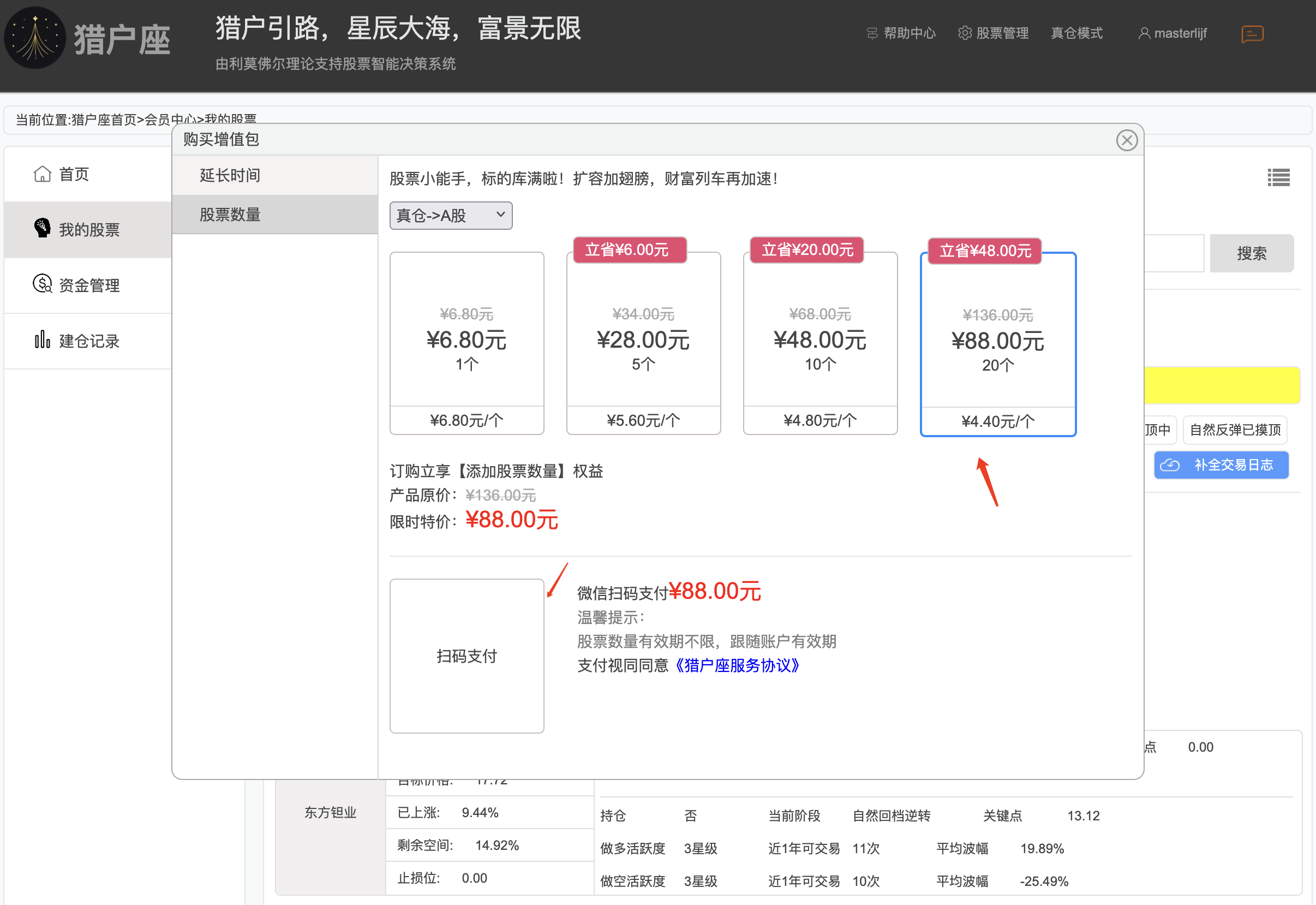Select the ¥88.00元 20个 package

pyautogui.click(x=998, y=344)
